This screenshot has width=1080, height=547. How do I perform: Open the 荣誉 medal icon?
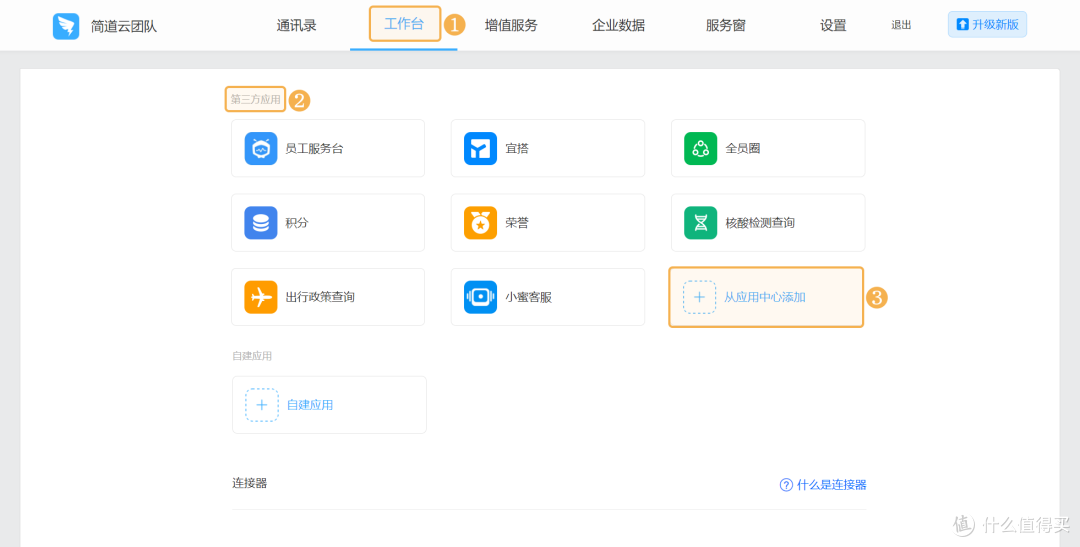click(x=481, y=223)
